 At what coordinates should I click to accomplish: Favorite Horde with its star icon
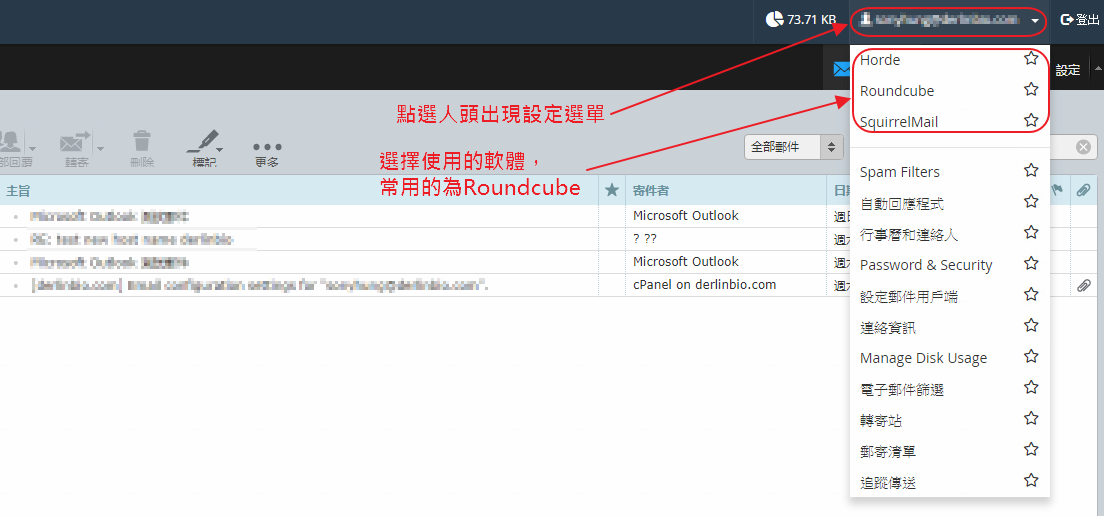[x=1031, y=58]
